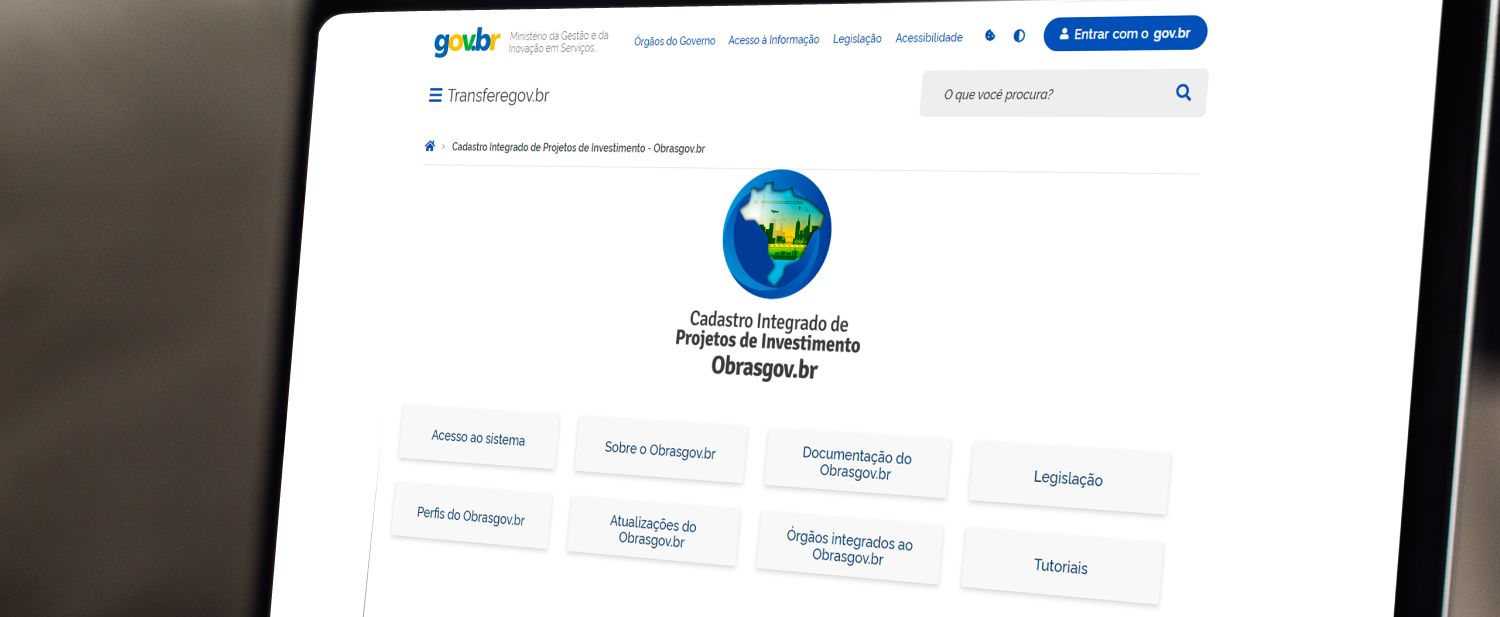Click the 'O que você procura?' search field
This screenshot has height=617, width=1500.
pos(1040,94)
